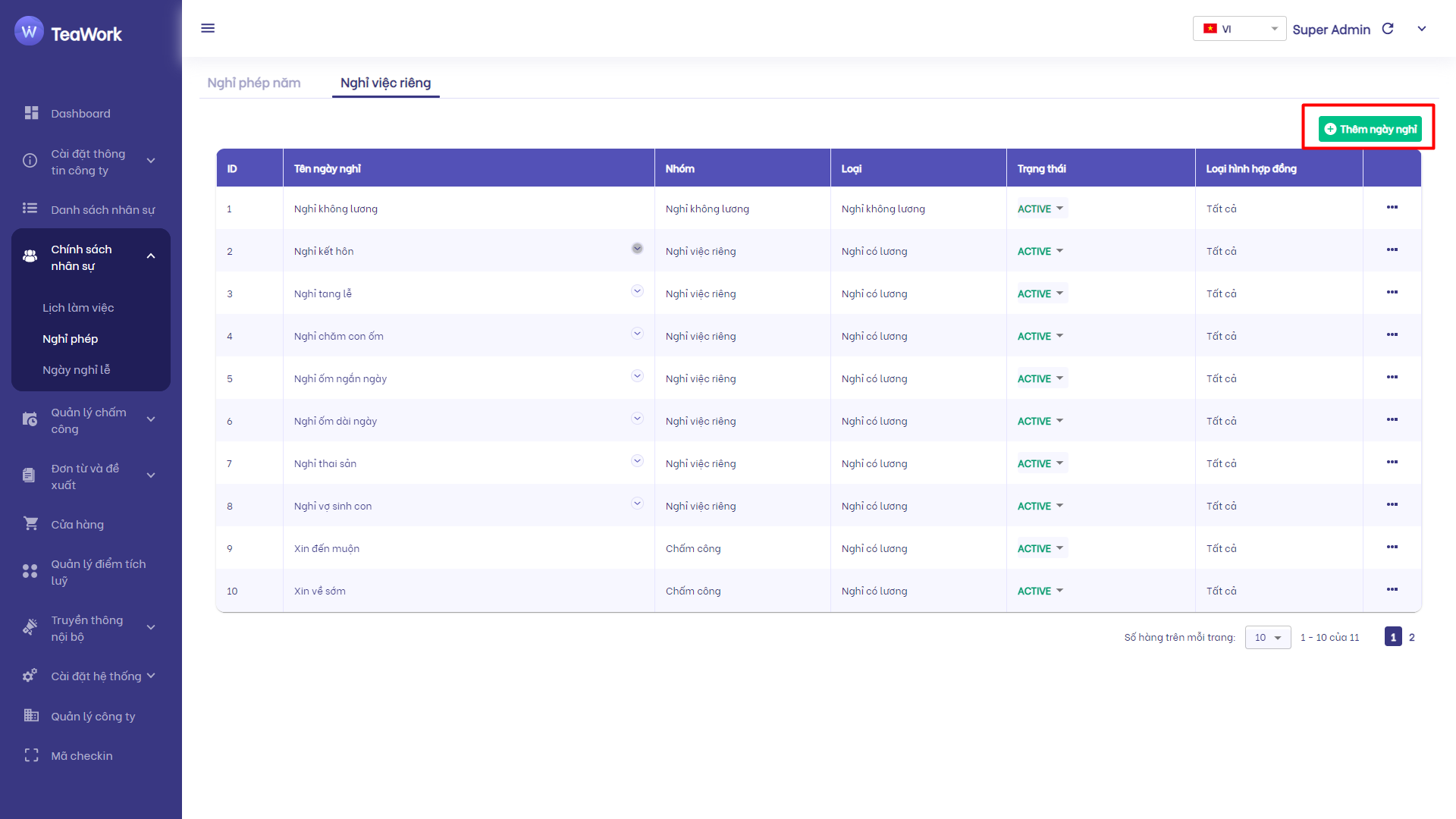The image size is (1456, 819).
Task: Switch to Nghỉ phép năm tab
Action: [x=254, y=83]
